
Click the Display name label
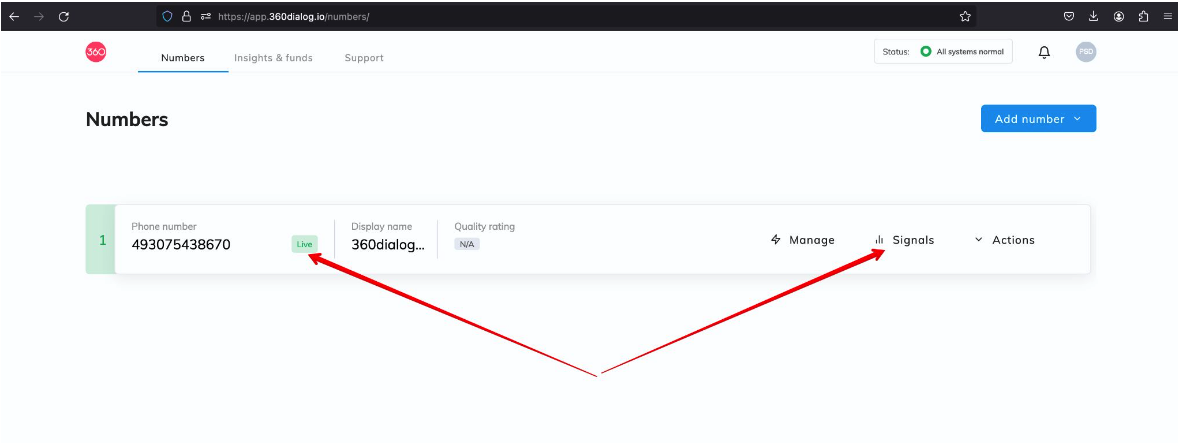coord(382,226)
